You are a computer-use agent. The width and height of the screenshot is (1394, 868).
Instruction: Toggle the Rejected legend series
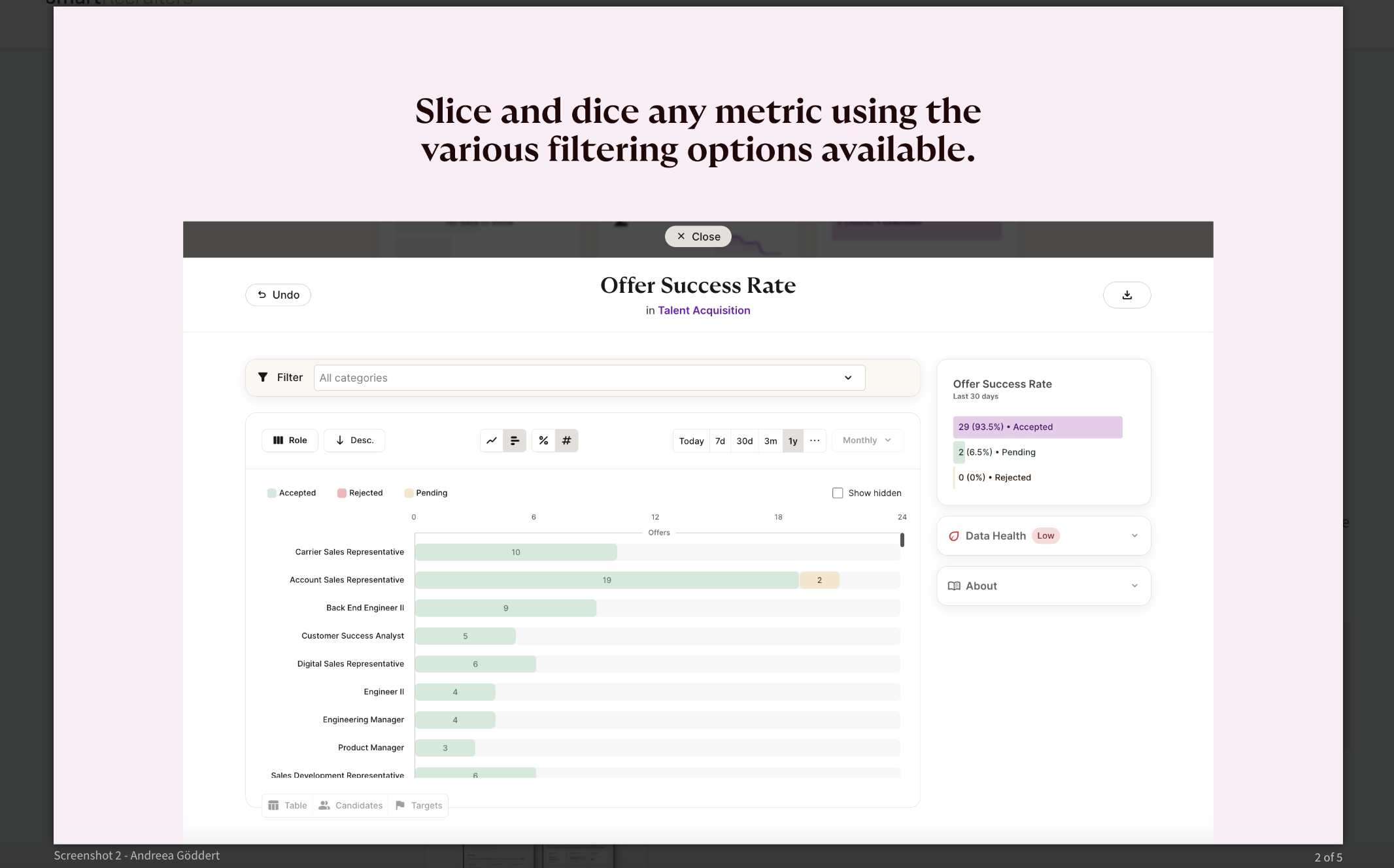click(x=360, y=493)
